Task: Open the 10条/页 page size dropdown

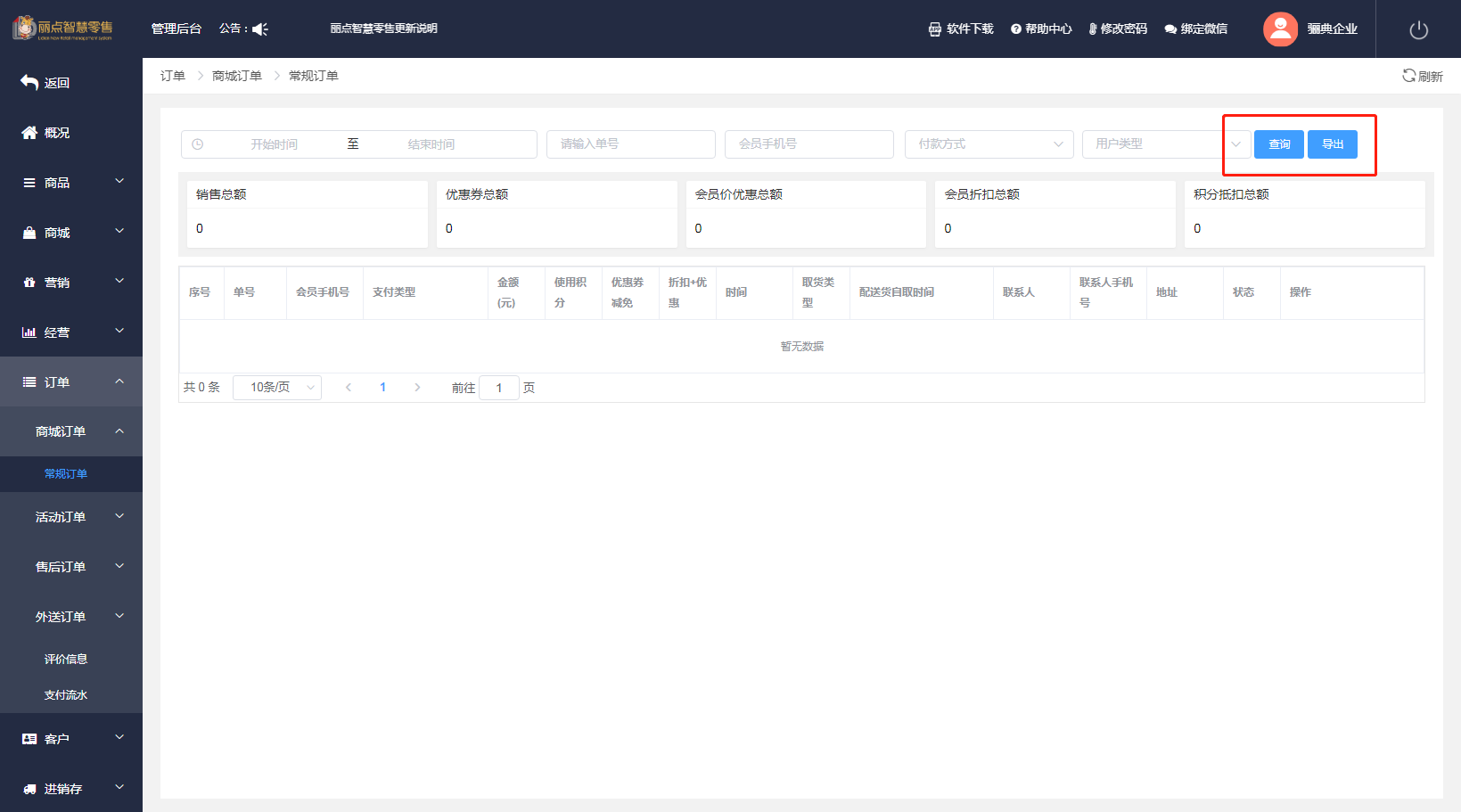Action: coord(277,387)
